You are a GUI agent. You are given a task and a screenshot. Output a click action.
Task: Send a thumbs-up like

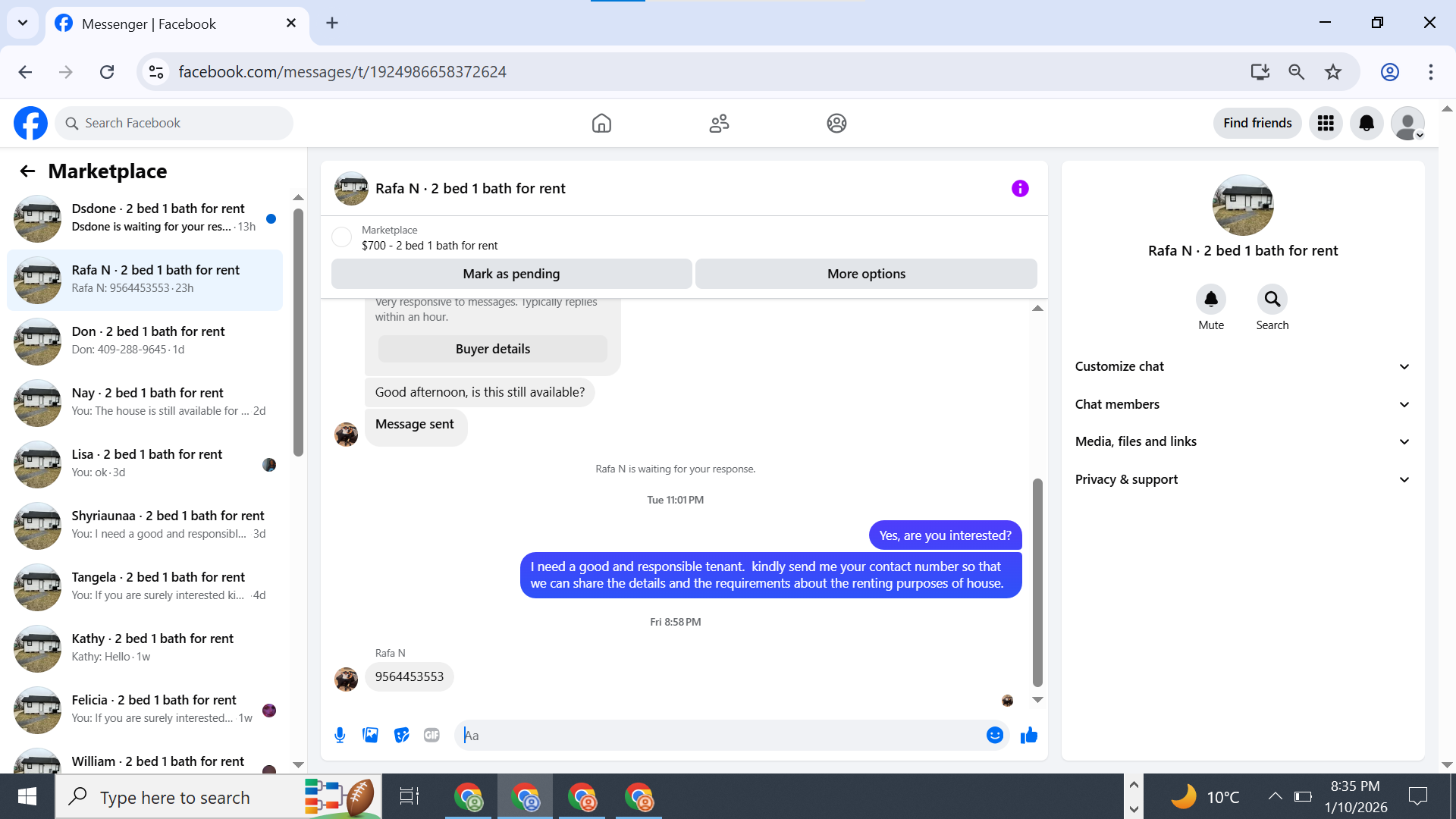1028,735
